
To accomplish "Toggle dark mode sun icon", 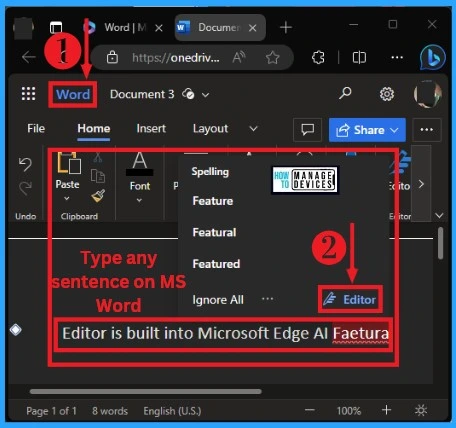I will [421, 410].
